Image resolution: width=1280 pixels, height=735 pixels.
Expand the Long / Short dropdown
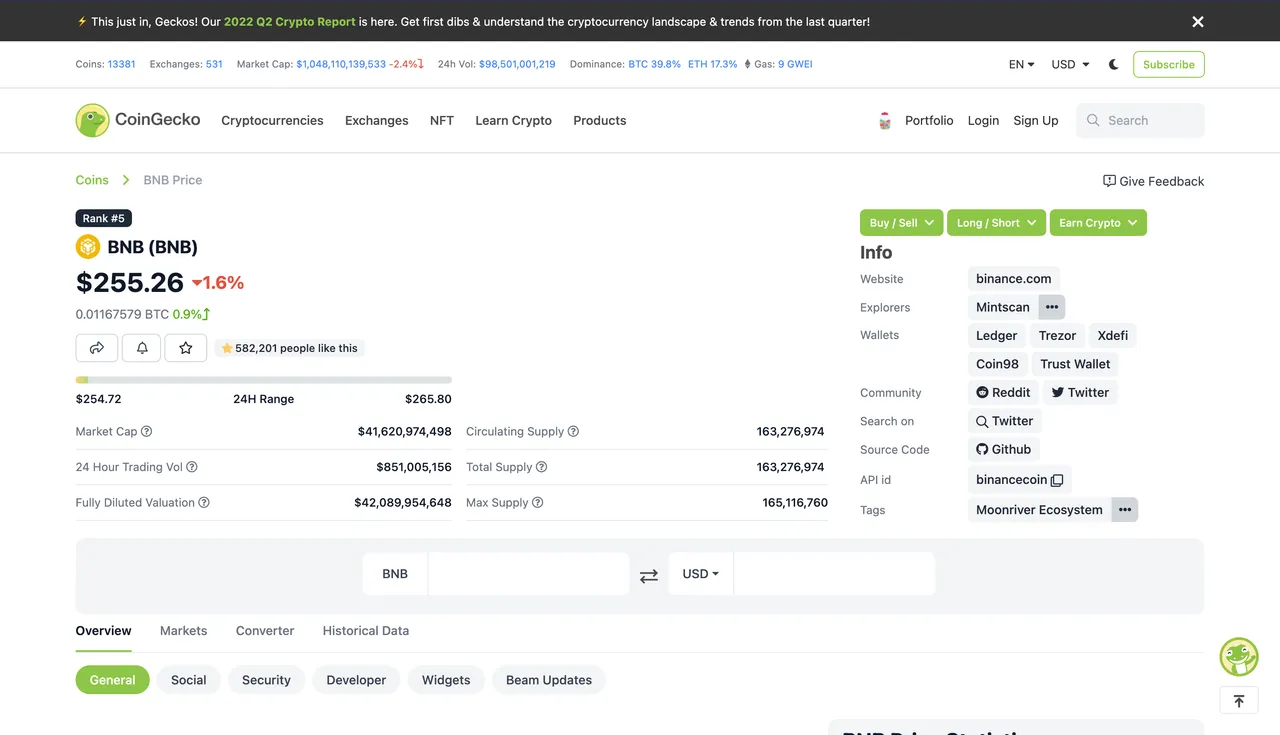[997, 223]
